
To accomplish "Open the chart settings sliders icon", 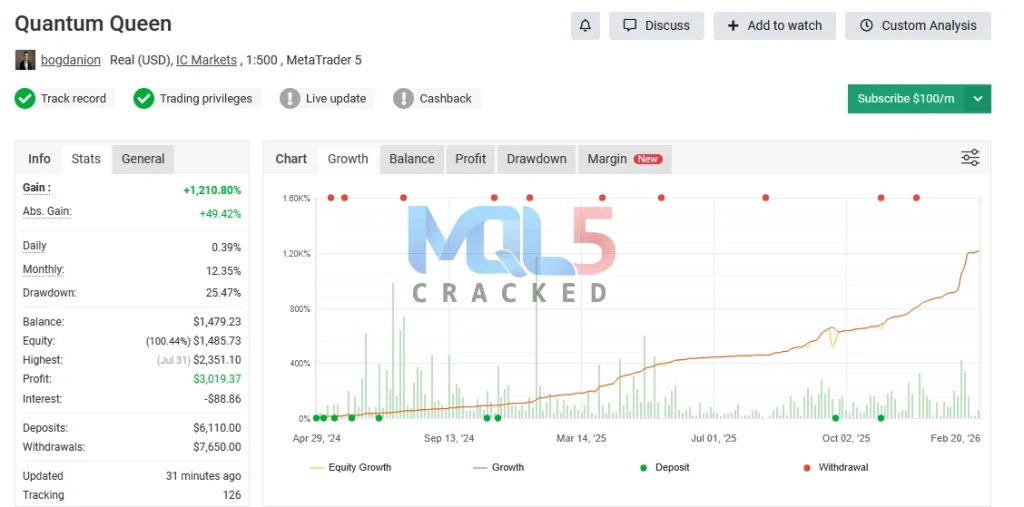I will [970, 158].
